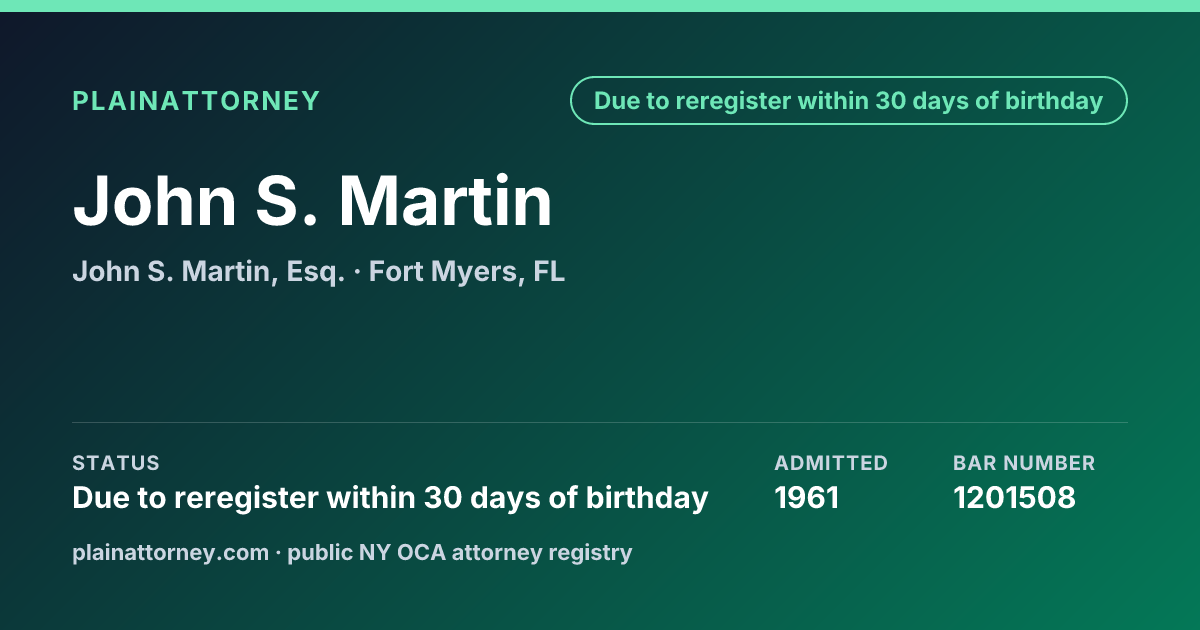Screen dimensions: 1200x630
Task: Click the STATUS field label
Action: click(x=116, y=463)
